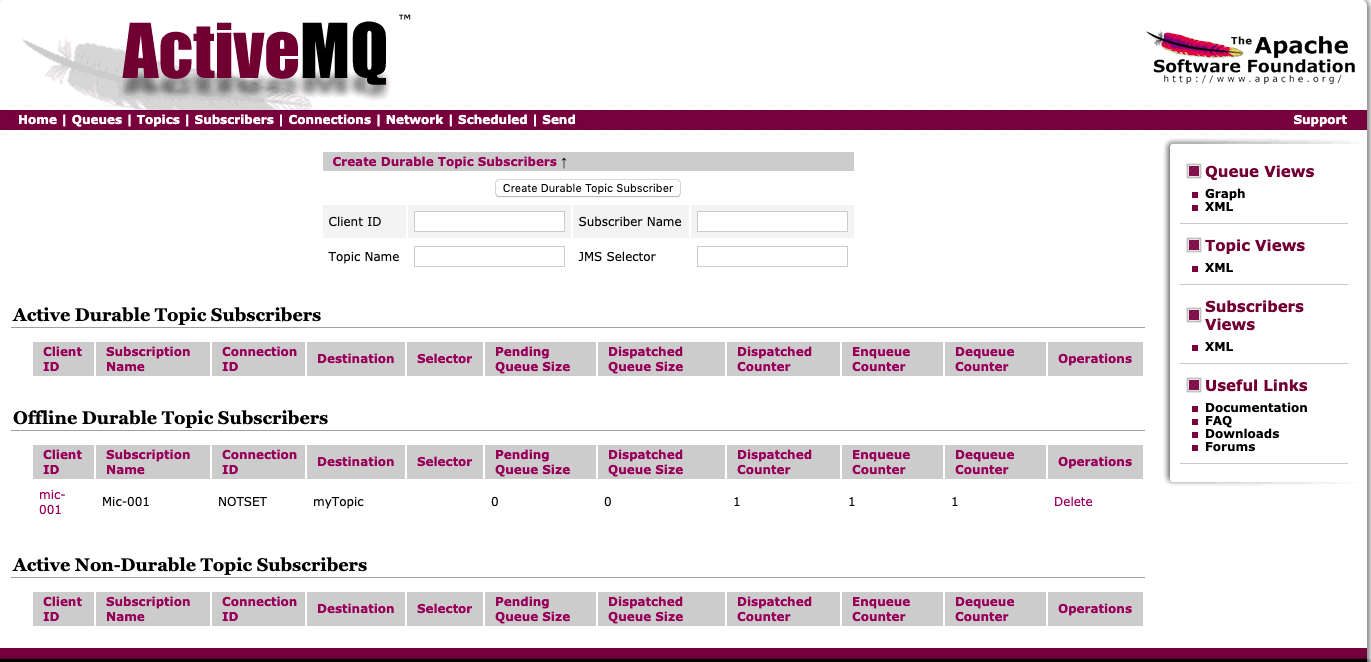Open the Connections page

click(330, 119)
